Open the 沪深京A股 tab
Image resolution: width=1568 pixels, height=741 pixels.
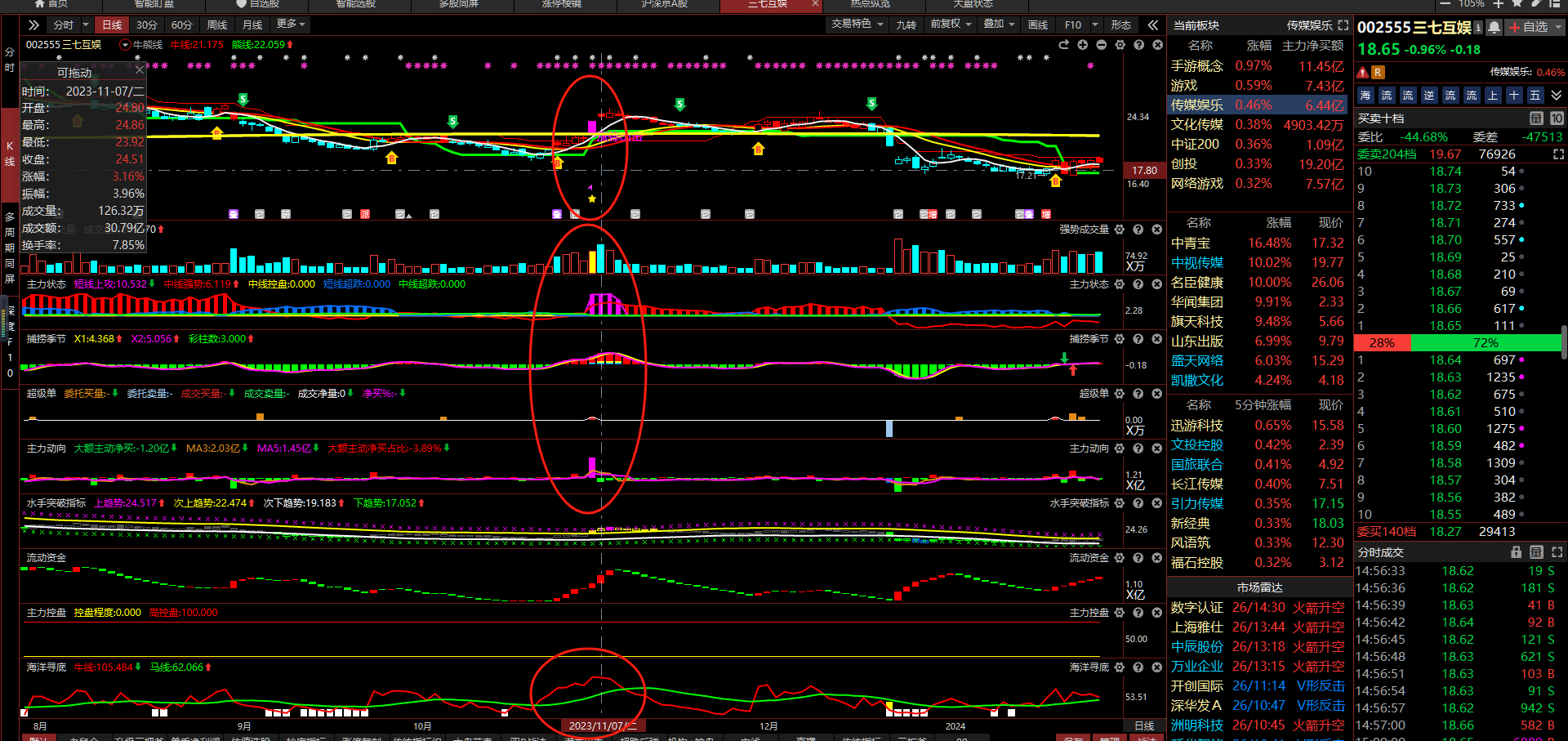(665, 4)
